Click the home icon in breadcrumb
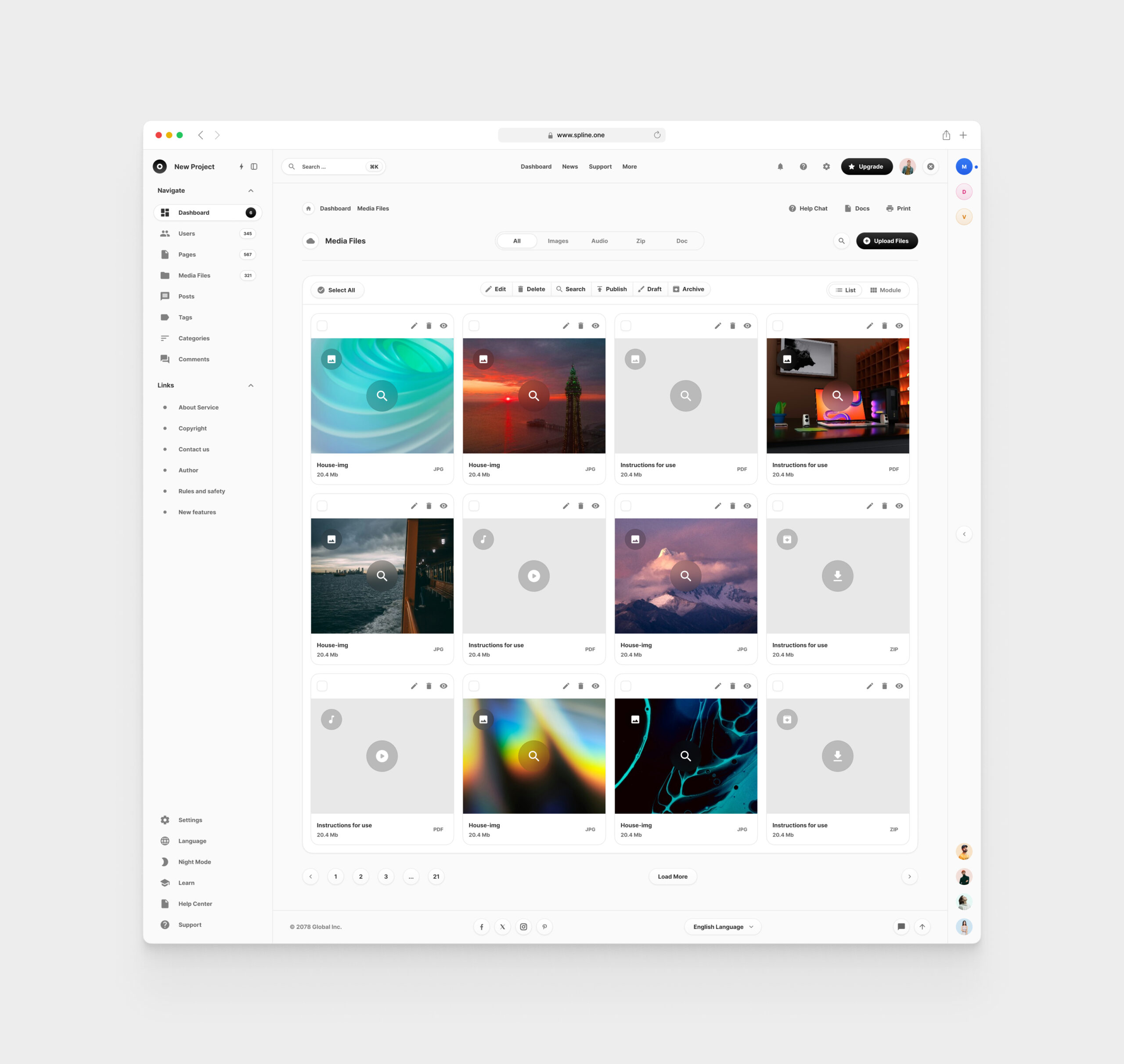Viewport: 1124px width, 1064px height. [309, 208]
